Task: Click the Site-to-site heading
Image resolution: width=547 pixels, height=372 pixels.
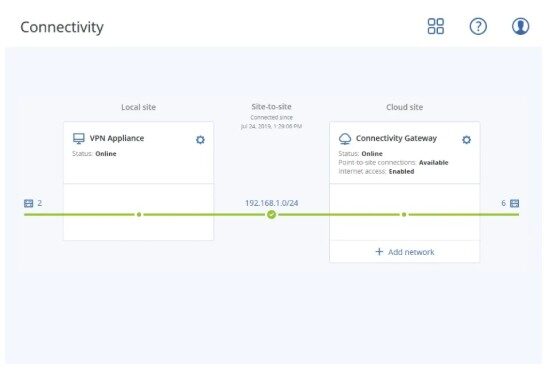Action: pos(271,107)
